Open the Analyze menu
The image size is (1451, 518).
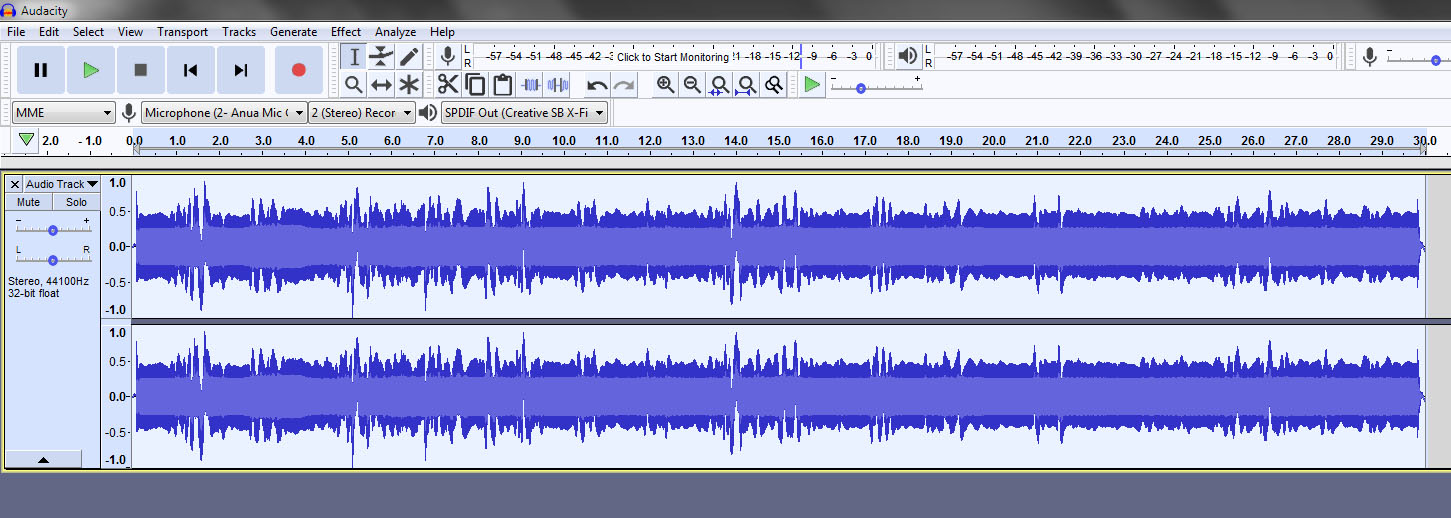[x=395, y=32]
